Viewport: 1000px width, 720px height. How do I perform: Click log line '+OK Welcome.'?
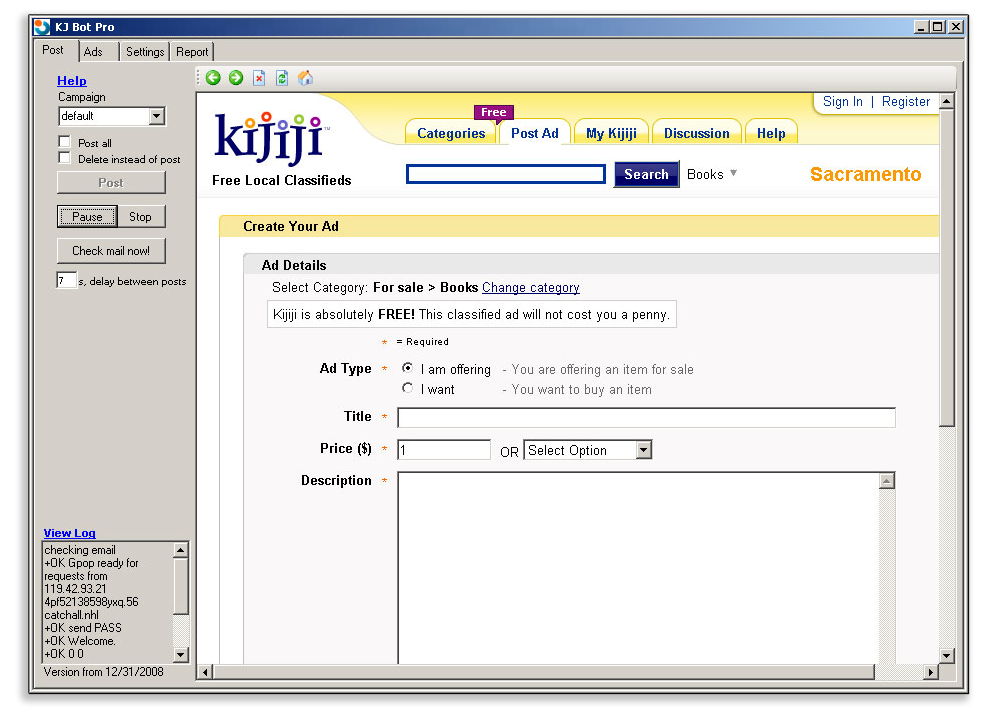point(80,641)
